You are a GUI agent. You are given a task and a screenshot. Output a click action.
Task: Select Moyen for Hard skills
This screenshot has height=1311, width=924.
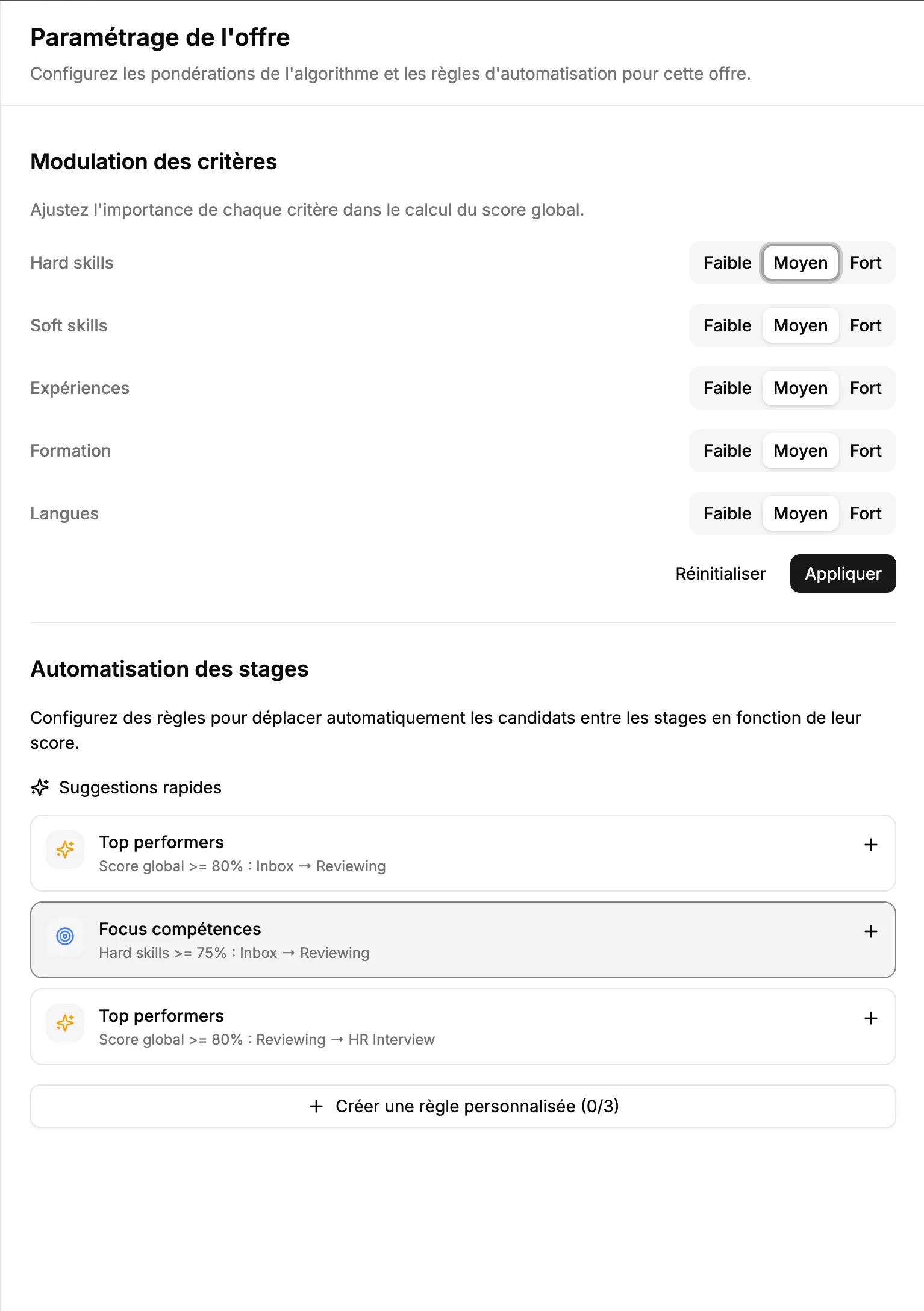click(x=800, y=263)
